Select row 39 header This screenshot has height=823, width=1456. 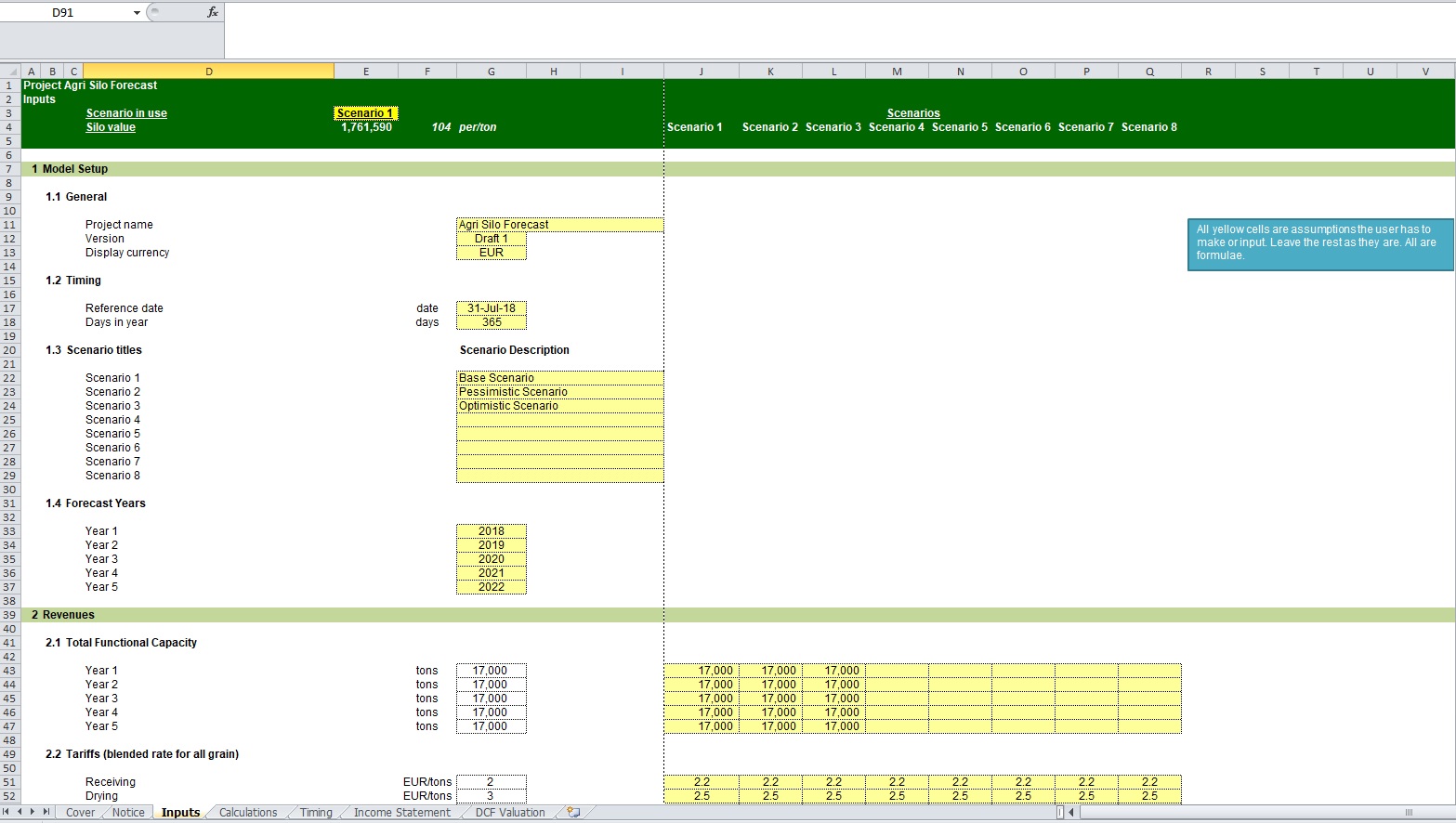(10, 615)
